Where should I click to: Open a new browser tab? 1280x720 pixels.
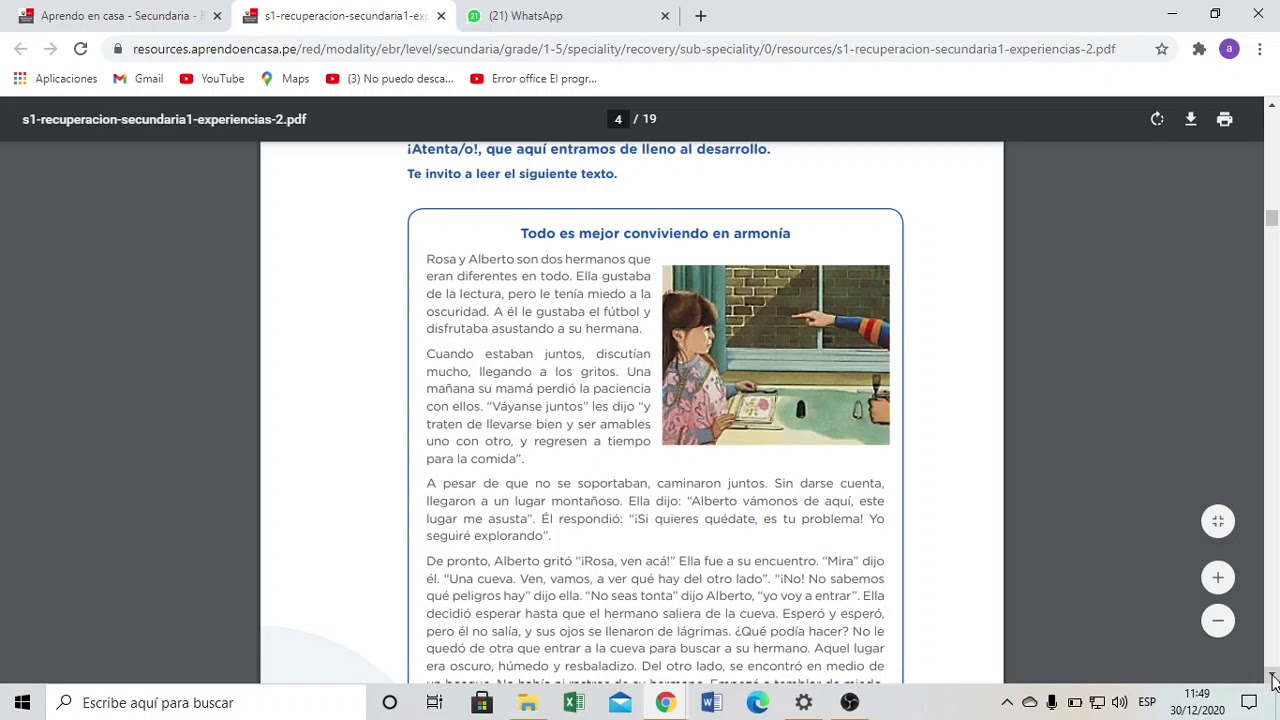[701, 16]
